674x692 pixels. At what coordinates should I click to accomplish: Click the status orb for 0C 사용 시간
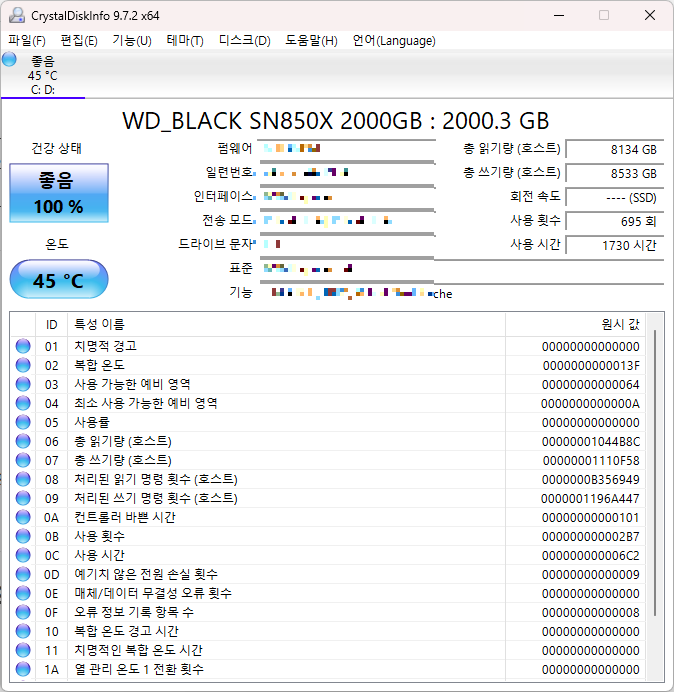click(x=23, y=555)
